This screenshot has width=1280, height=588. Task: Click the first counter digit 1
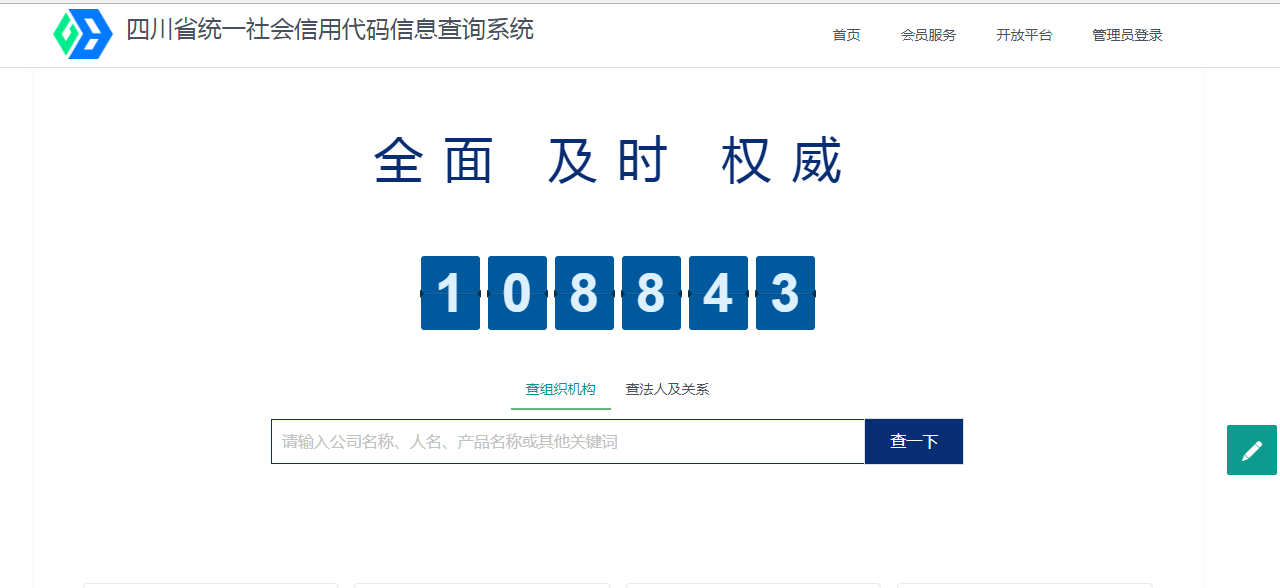[x=450, y=293]
